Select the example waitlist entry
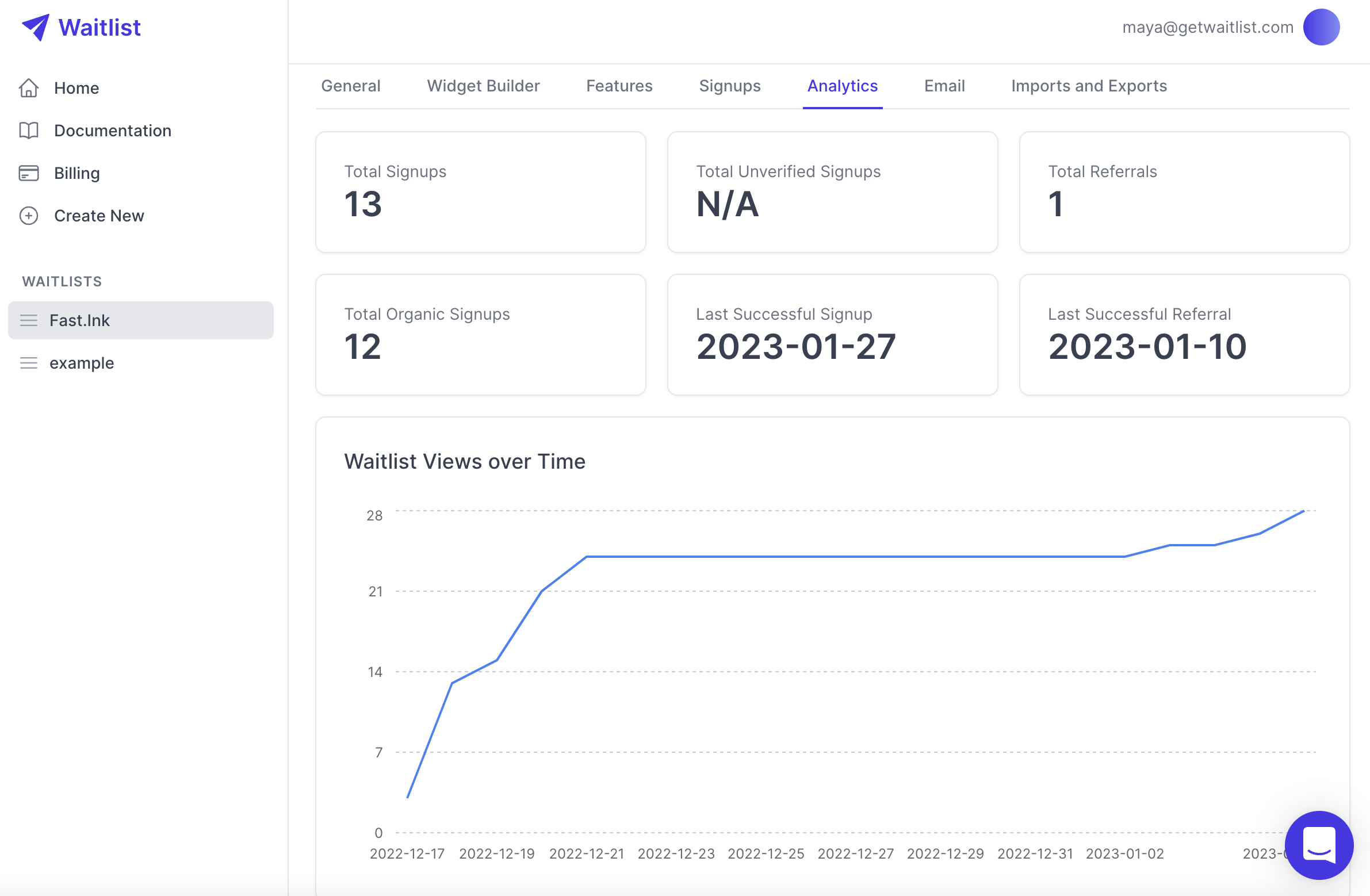Image resolution: width=1370 pixels, height=896 pixels. pos(82,363)
